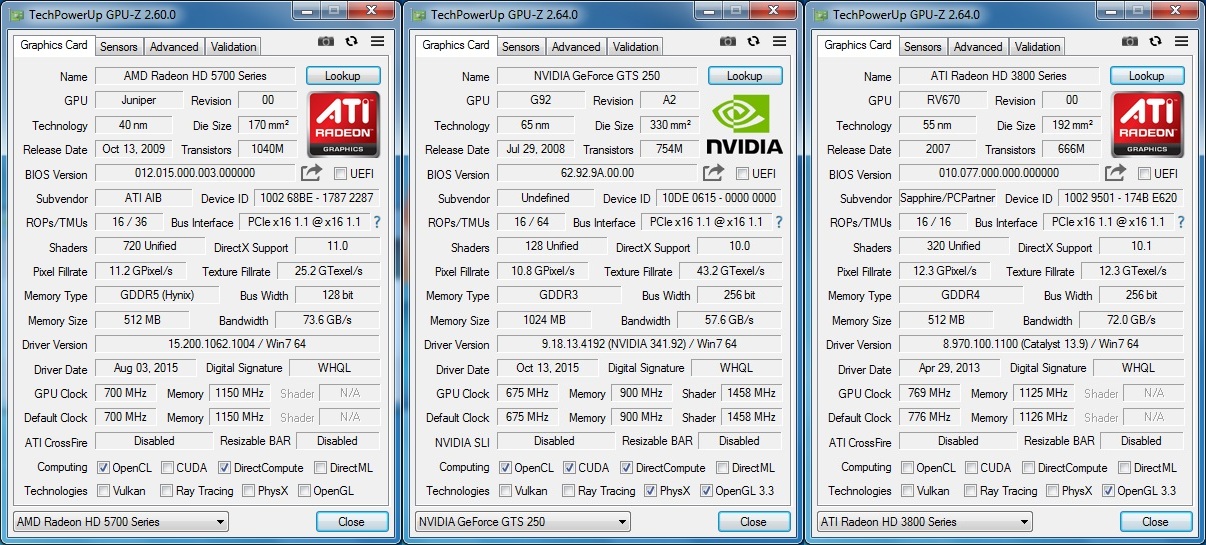Click GPU-Z title bar icon of GPU-Z 2.60.0 window

(x=15, y=15)
